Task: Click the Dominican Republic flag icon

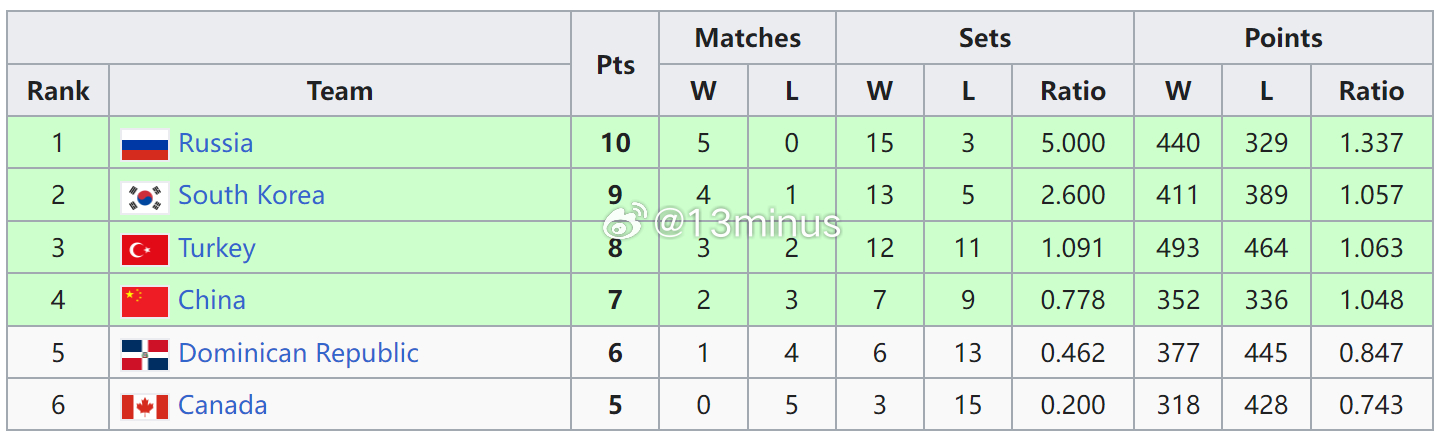Action: (144, 354)
